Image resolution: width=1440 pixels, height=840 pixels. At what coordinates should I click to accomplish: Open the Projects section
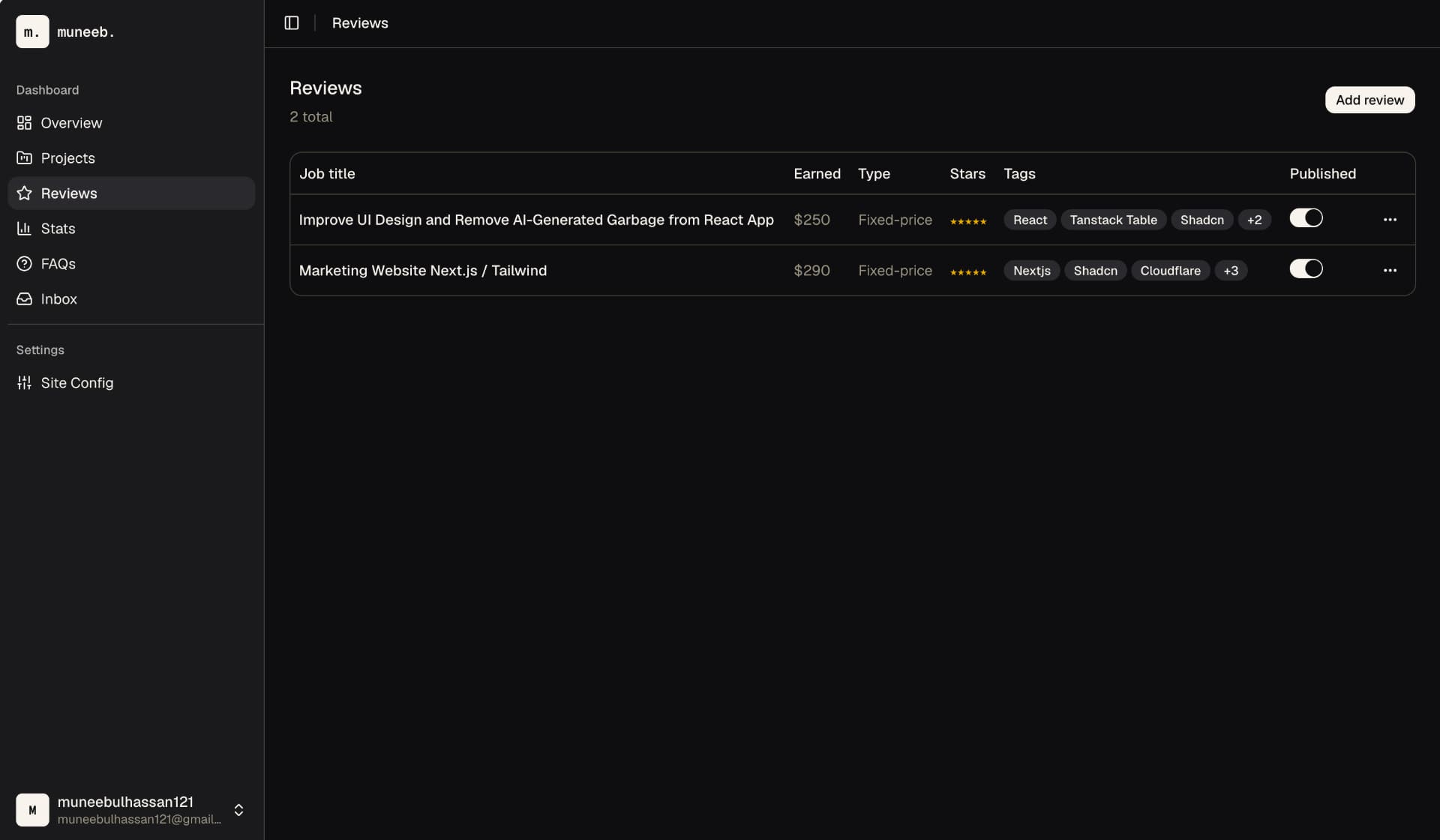[131, 158]
